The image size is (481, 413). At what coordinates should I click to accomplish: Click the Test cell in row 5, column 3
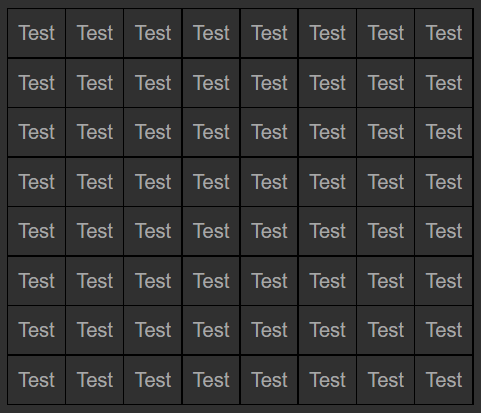pyautogui.click(x=153, y=231)
